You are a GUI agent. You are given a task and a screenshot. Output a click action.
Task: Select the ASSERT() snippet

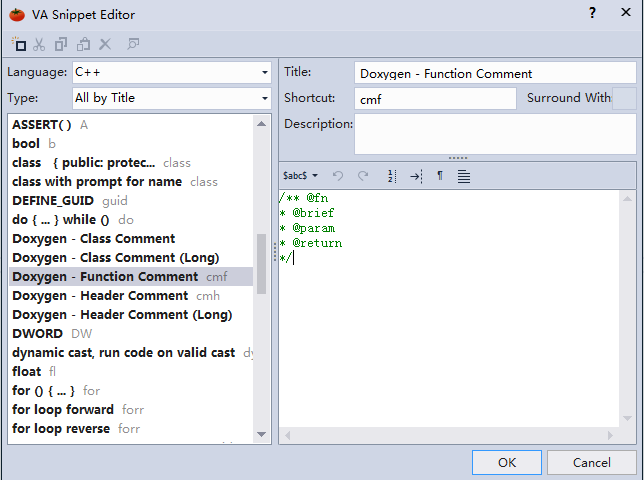[x=131, y=124]
